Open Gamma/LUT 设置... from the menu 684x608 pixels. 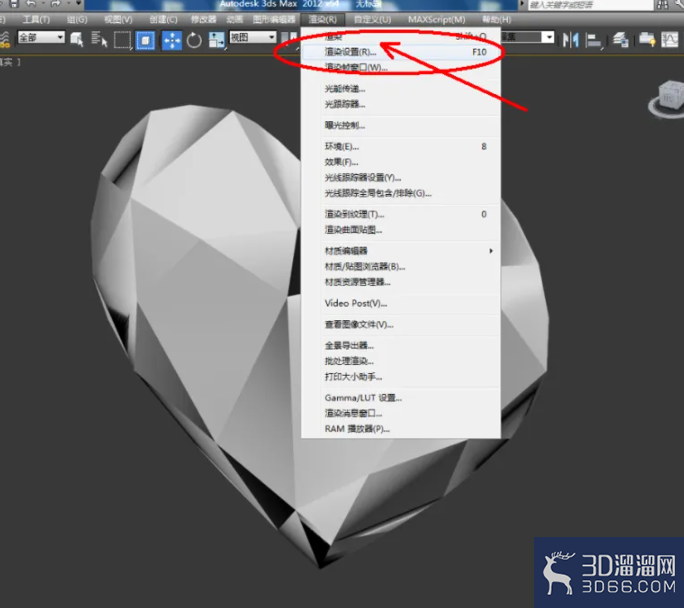[400, 398]
